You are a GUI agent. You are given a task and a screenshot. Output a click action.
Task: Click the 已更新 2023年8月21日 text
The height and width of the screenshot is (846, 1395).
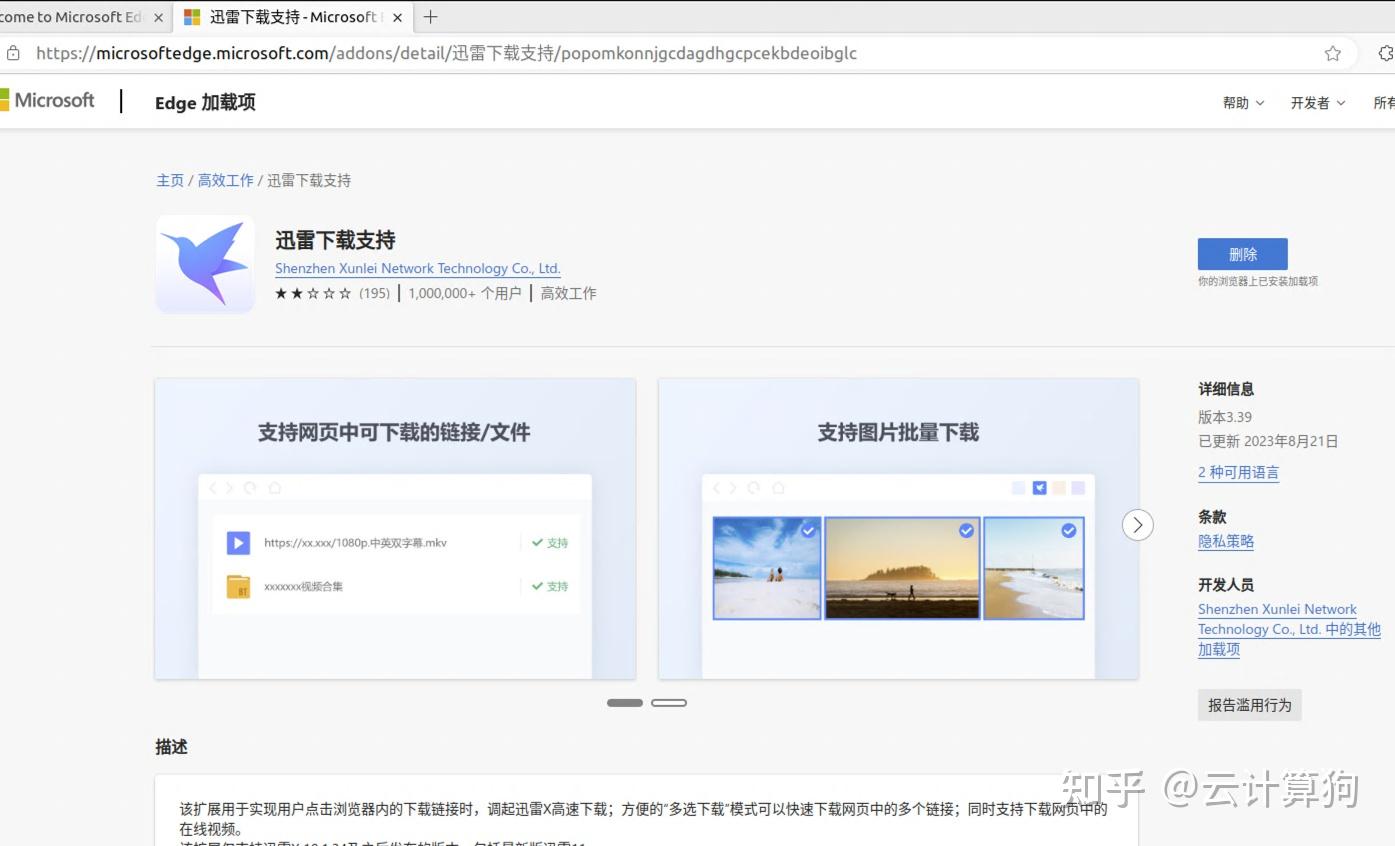coord(1268,441)
